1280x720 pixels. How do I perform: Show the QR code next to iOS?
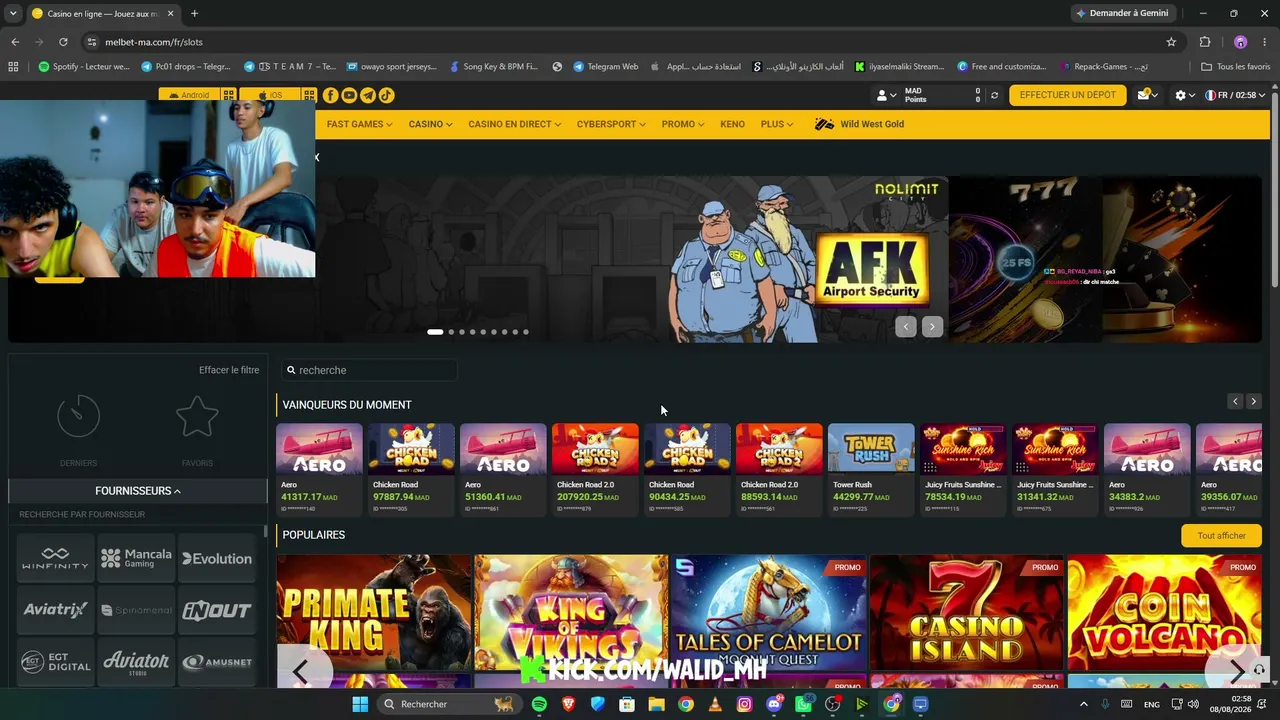pyautogui.click(x=309, y=95)
